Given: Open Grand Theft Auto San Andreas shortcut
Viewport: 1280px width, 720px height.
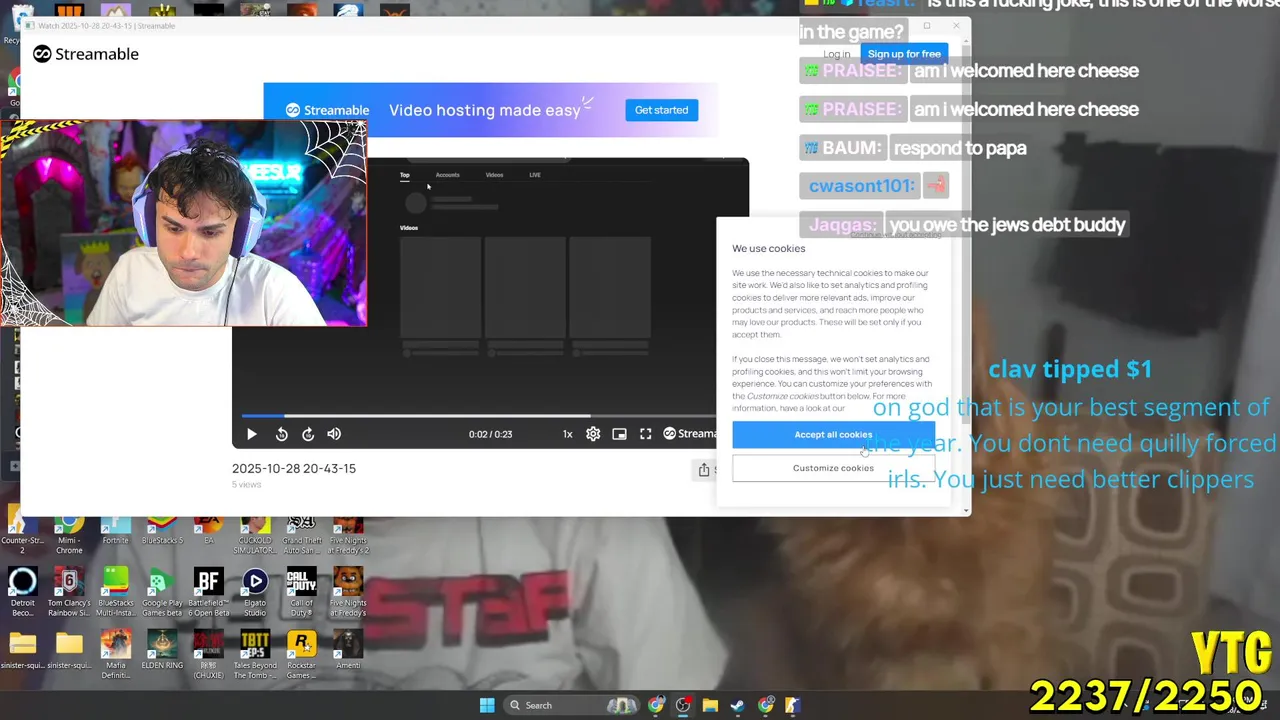Looking at the screenshot, I should click(301, 535).
